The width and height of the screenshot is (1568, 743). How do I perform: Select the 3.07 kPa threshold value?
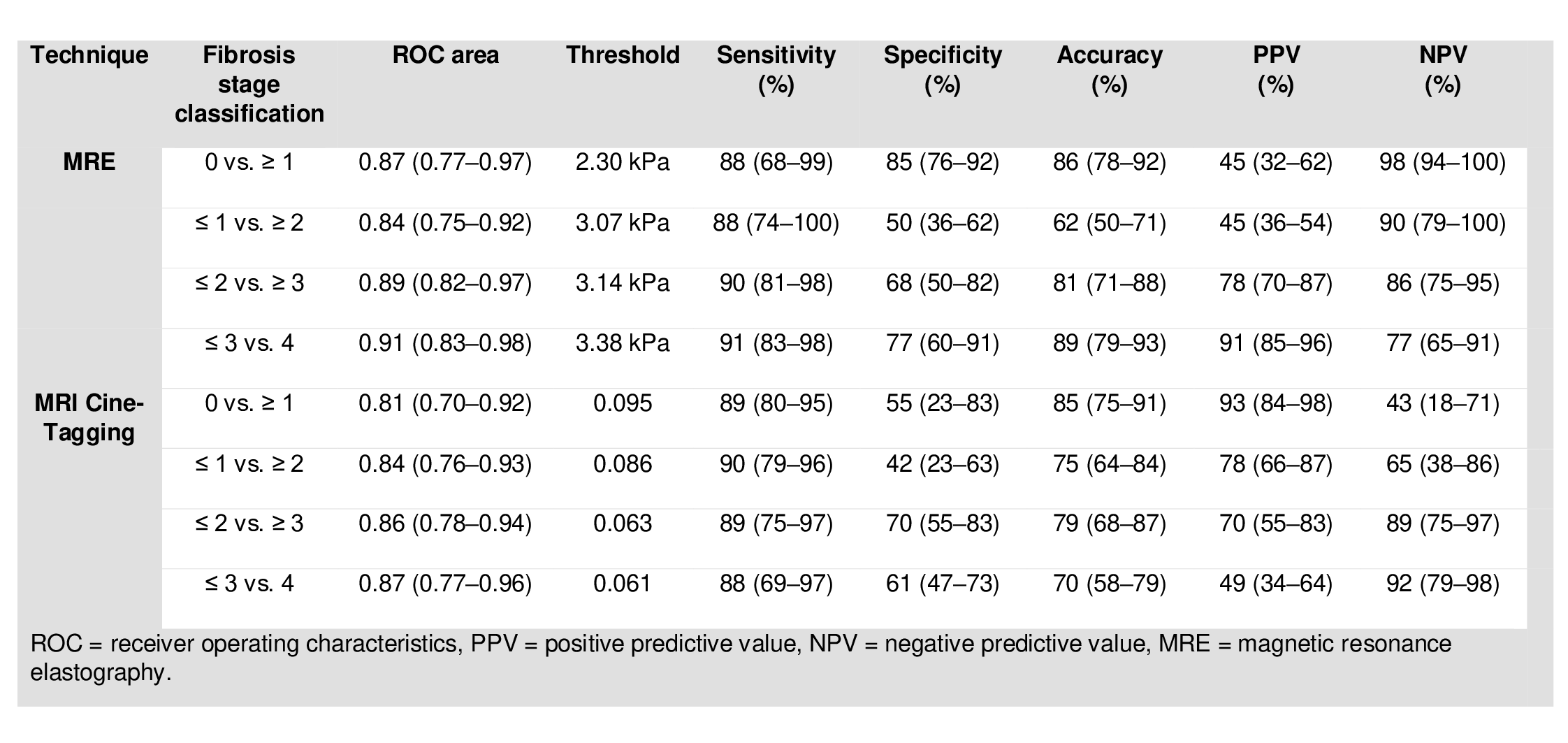[x=623, y=223]
